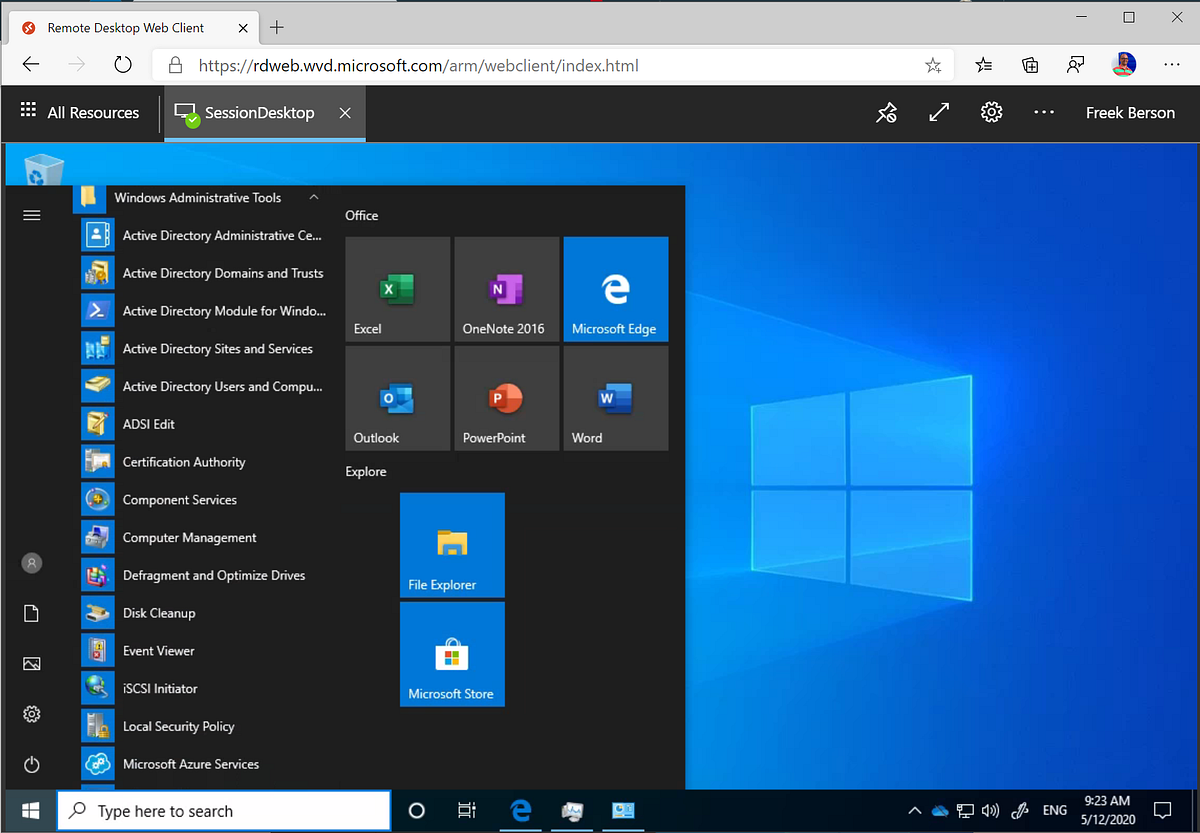Open the Microsoft Store tile
This screenshot has width=1200, height=833.
(x=451, y=655)
